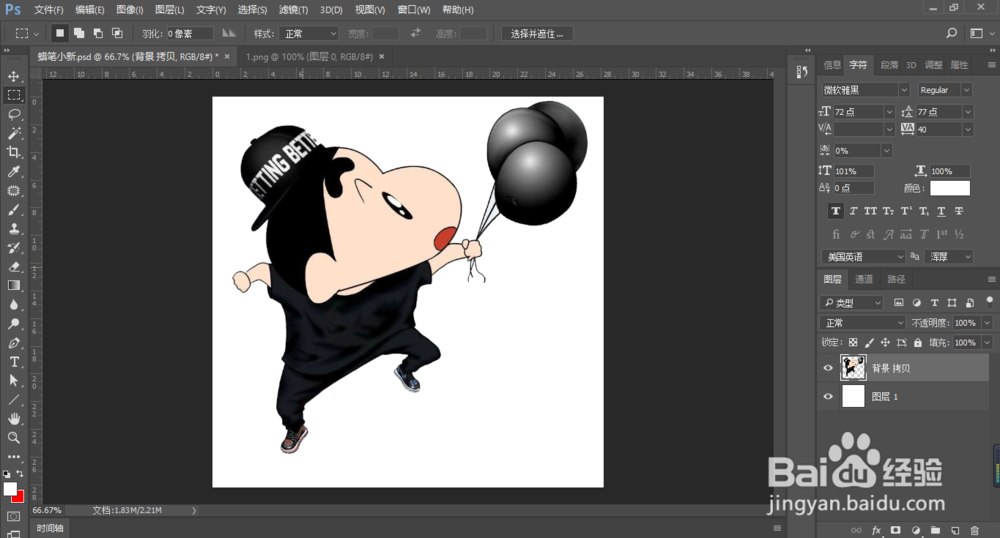Toggle faux italic in Character panel
Screen dimensions: 1000x538
coord(853,211)
